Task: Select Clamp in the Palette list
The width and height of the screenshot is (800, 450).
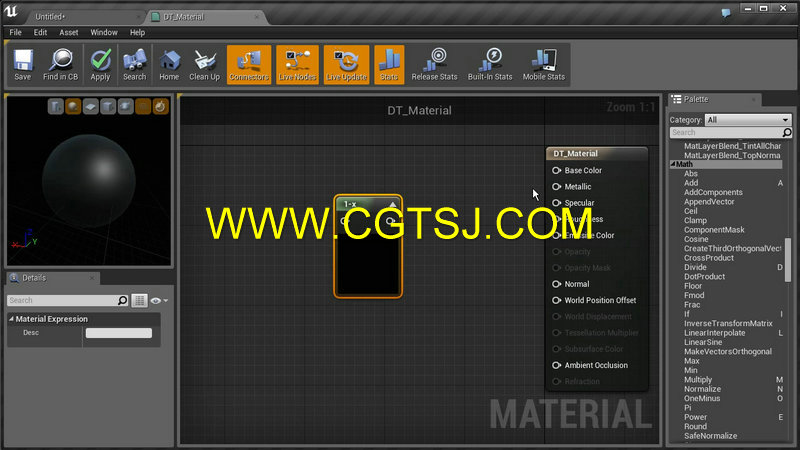Action: point(695,220)
